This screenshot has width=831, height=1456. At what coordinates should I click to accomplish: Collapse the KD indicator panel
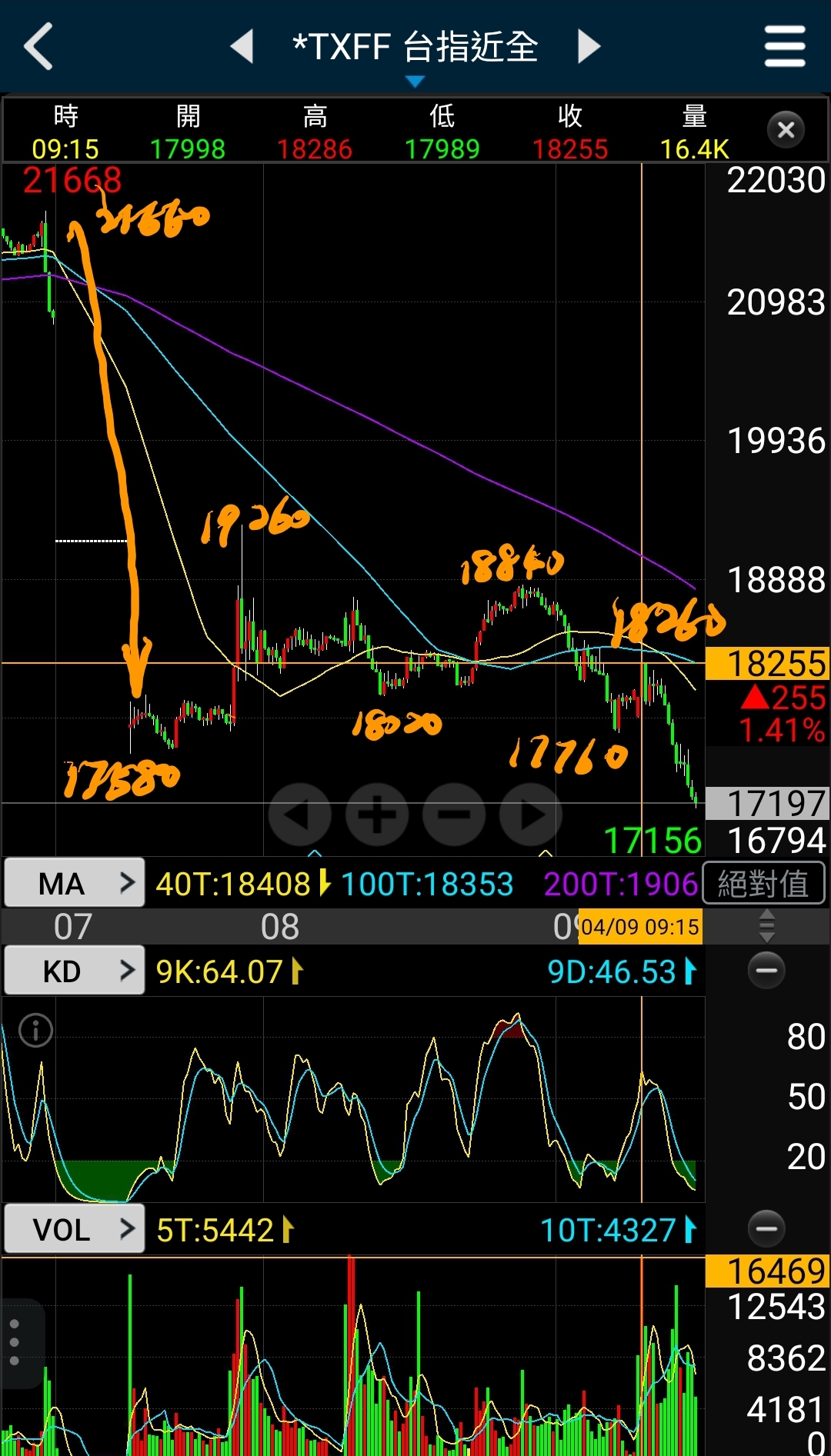pyautogui.click(x=766, y=971)
